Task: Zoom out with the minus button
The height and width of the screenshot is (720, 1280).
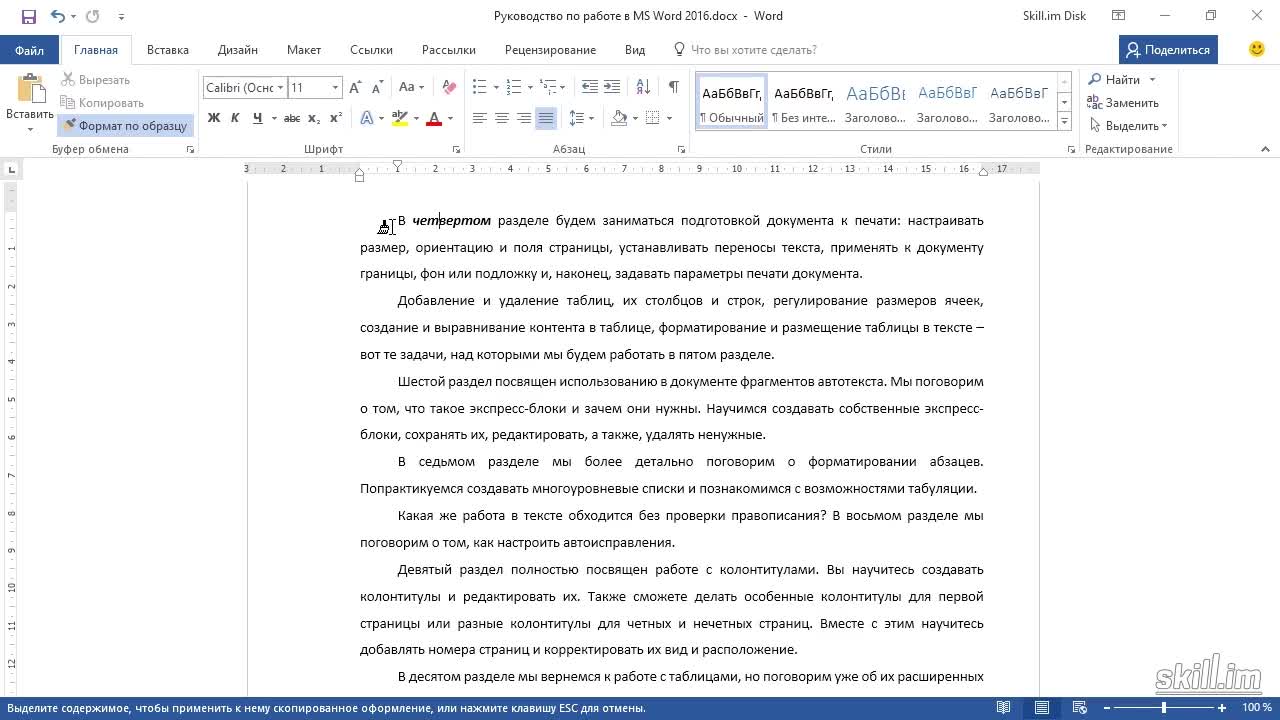Action: (1107, 708)
